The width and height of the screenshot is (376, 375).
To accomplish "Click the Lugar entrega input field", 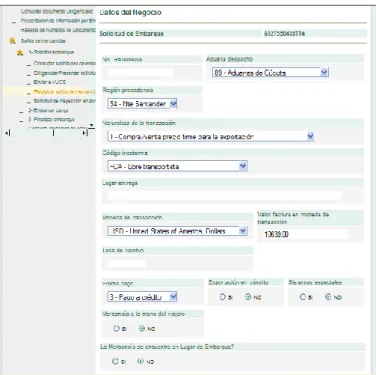I will click(225, 195).
